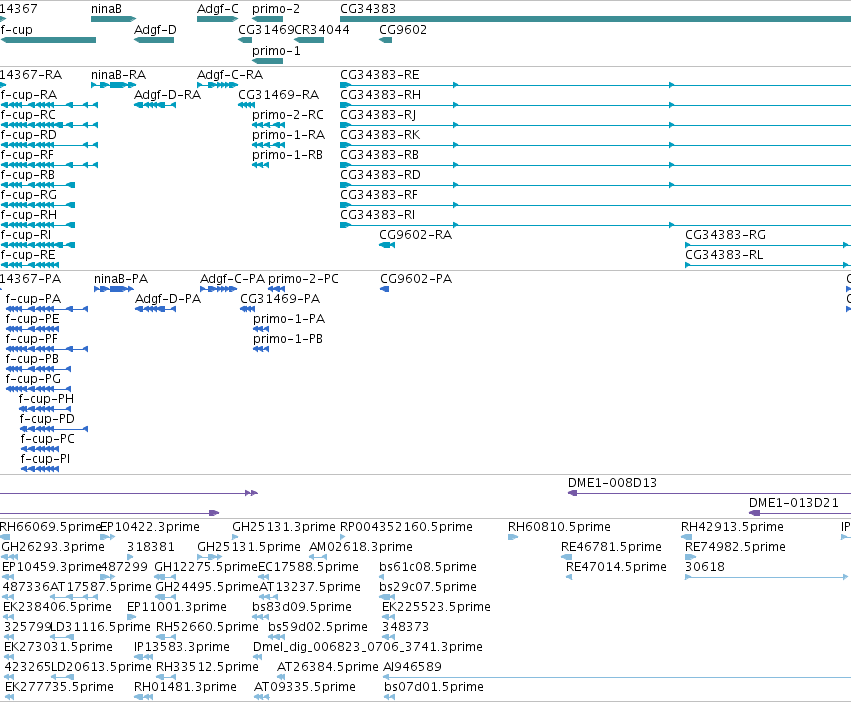The width and height of the screenshot is (851, 702).
Task: Select BAC clone DME1-008D13
Action: tap(612, 483)
